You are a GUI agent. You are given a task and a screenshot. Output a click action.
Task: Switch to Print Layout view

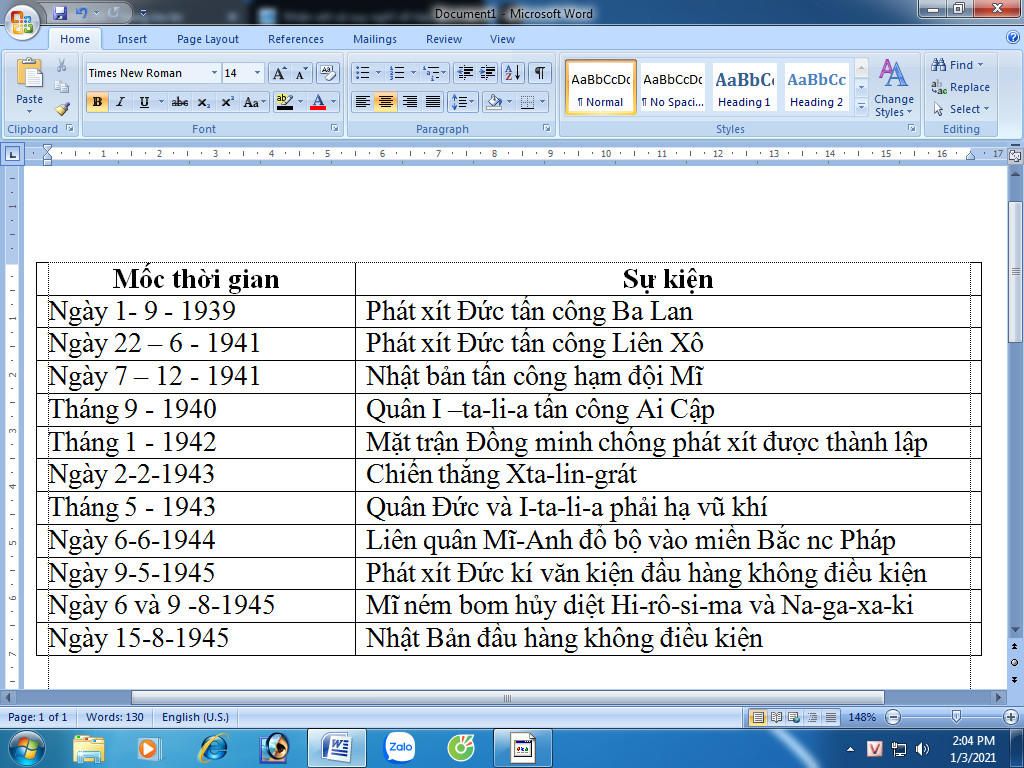758,717
